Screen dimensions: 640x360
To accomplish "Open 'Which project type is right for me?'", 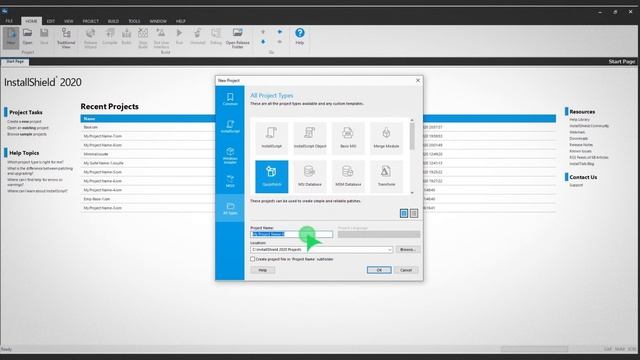I will (x=35, y=162).
